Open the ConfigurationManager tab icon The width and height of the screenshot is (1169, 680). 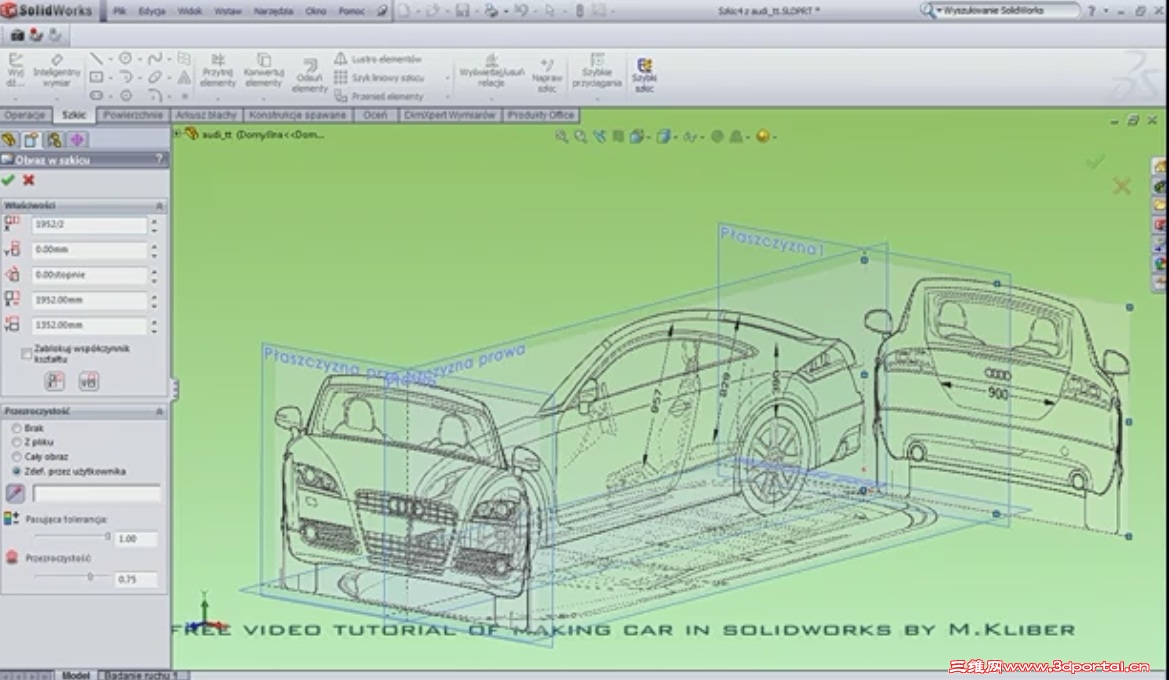point(54,139)
